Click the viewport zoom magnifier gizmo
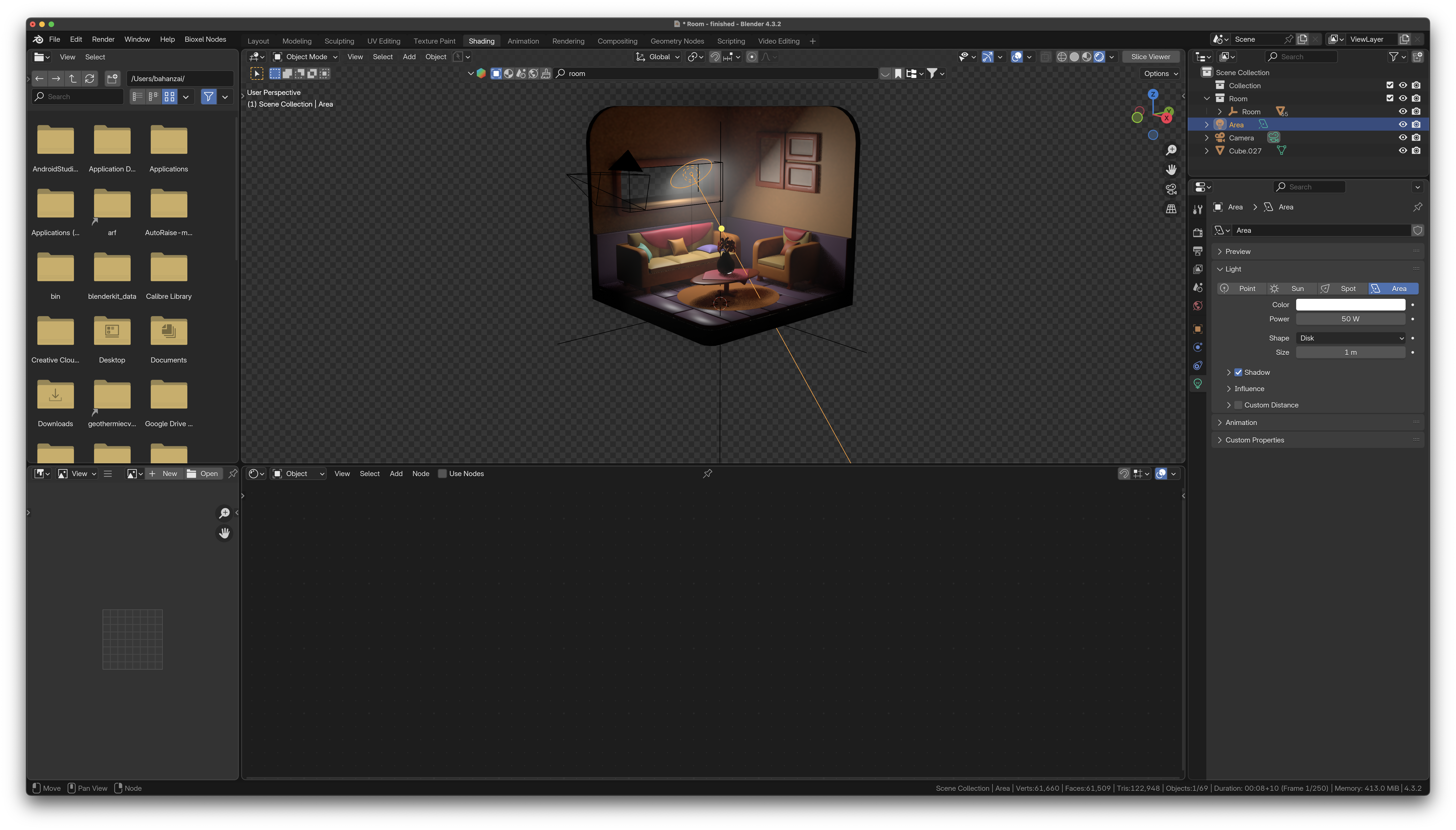 tap(1171, 150)
